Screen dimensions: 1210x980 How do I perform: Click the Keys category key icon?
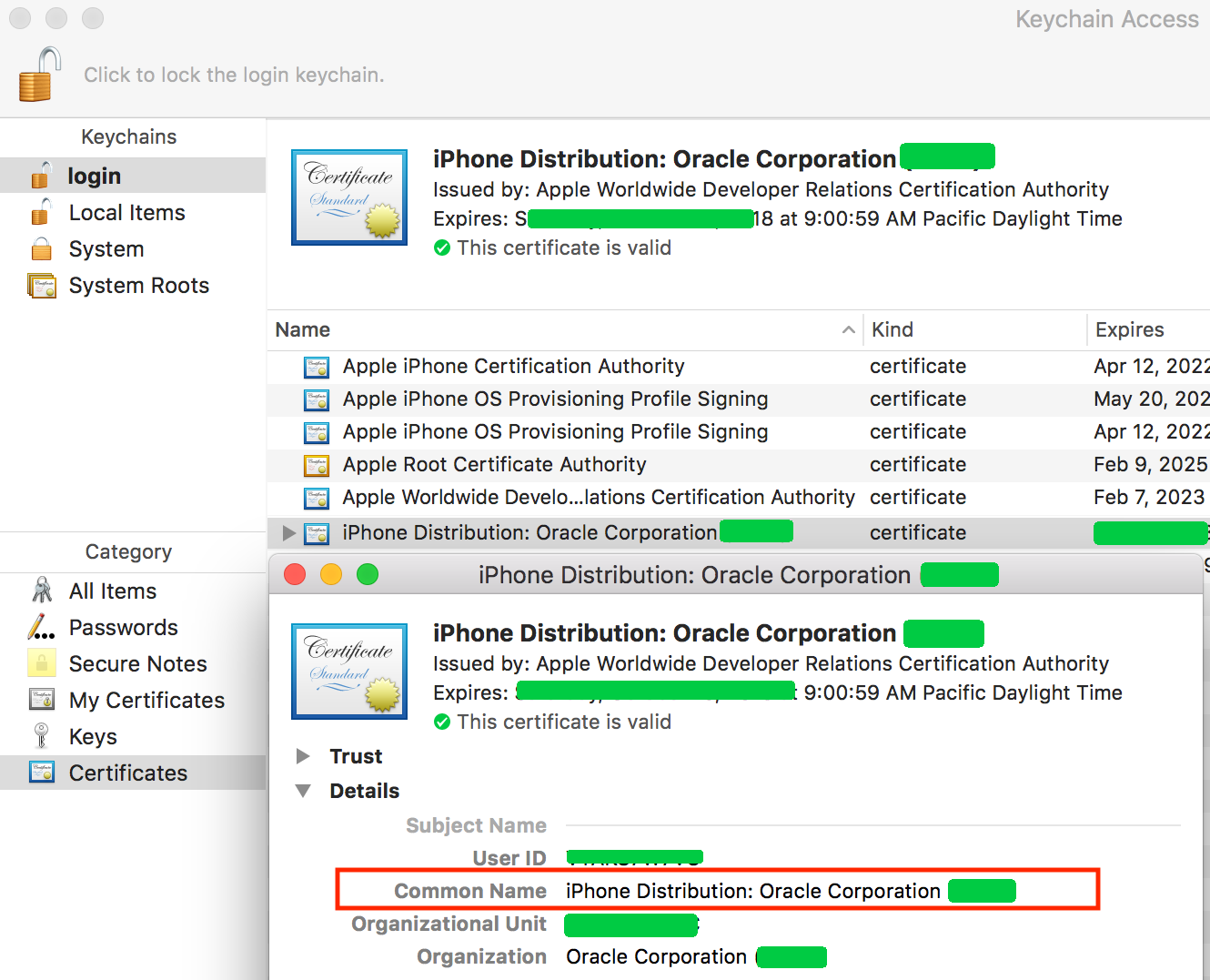tap(41, 735)
